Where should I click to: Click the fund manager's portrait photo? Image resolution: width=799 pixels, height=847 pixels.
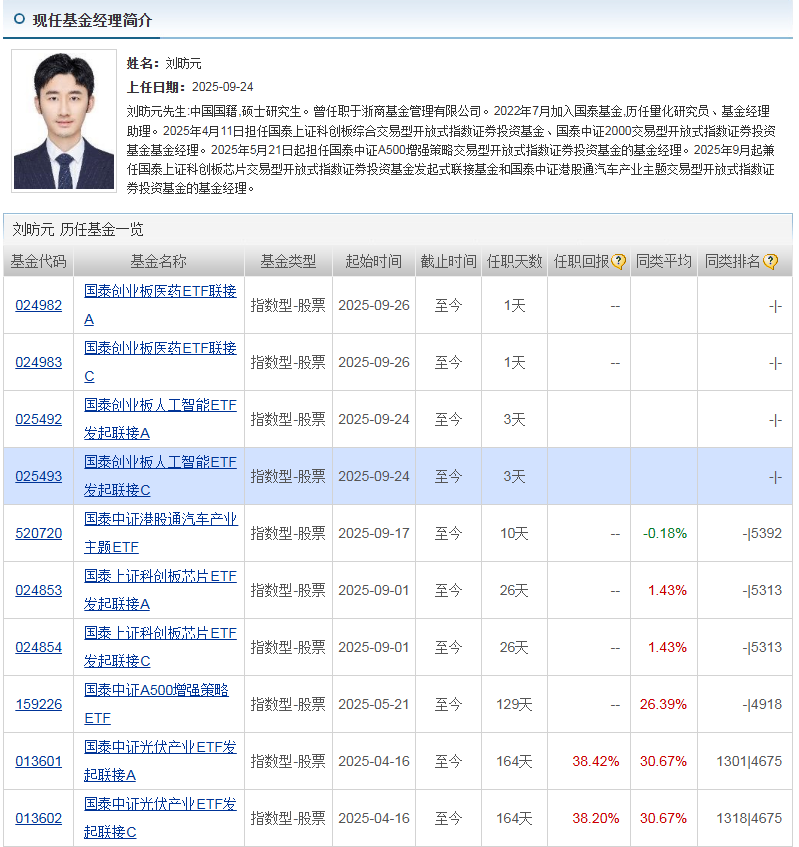(64, 120)
